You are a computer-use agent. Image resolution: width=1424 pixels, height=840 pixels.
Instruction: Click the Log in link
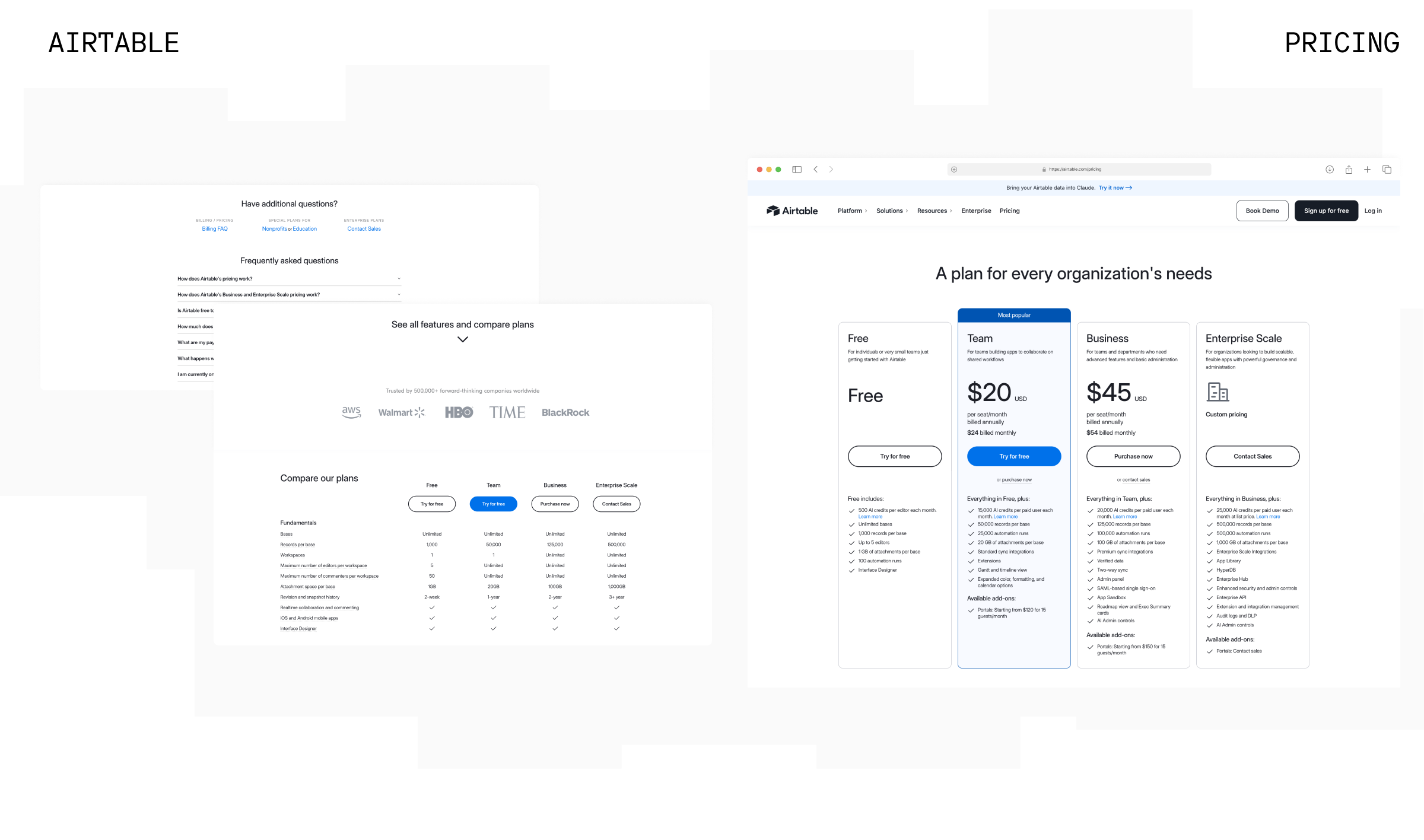(x=1373, y=211)
